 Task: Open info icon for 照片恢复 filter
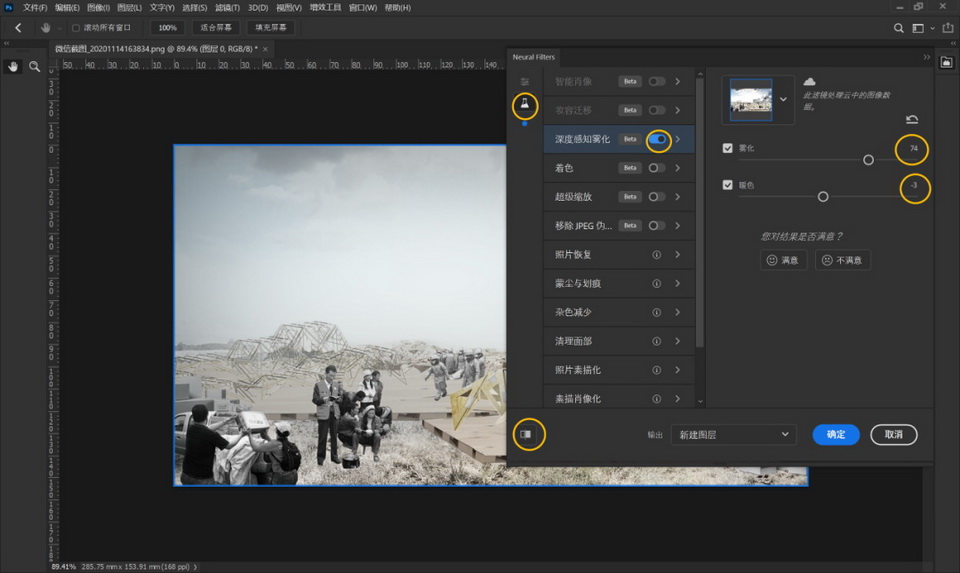(x=656, y=255)
